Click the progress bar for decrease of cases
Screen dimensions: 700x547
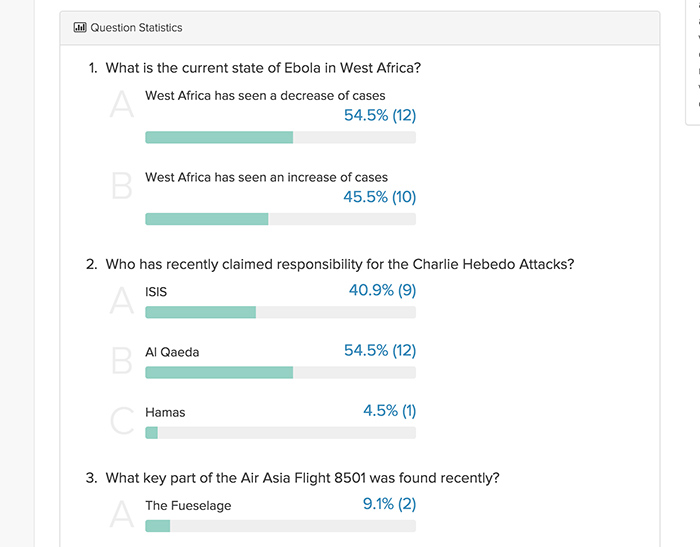(x=280, y=138)
